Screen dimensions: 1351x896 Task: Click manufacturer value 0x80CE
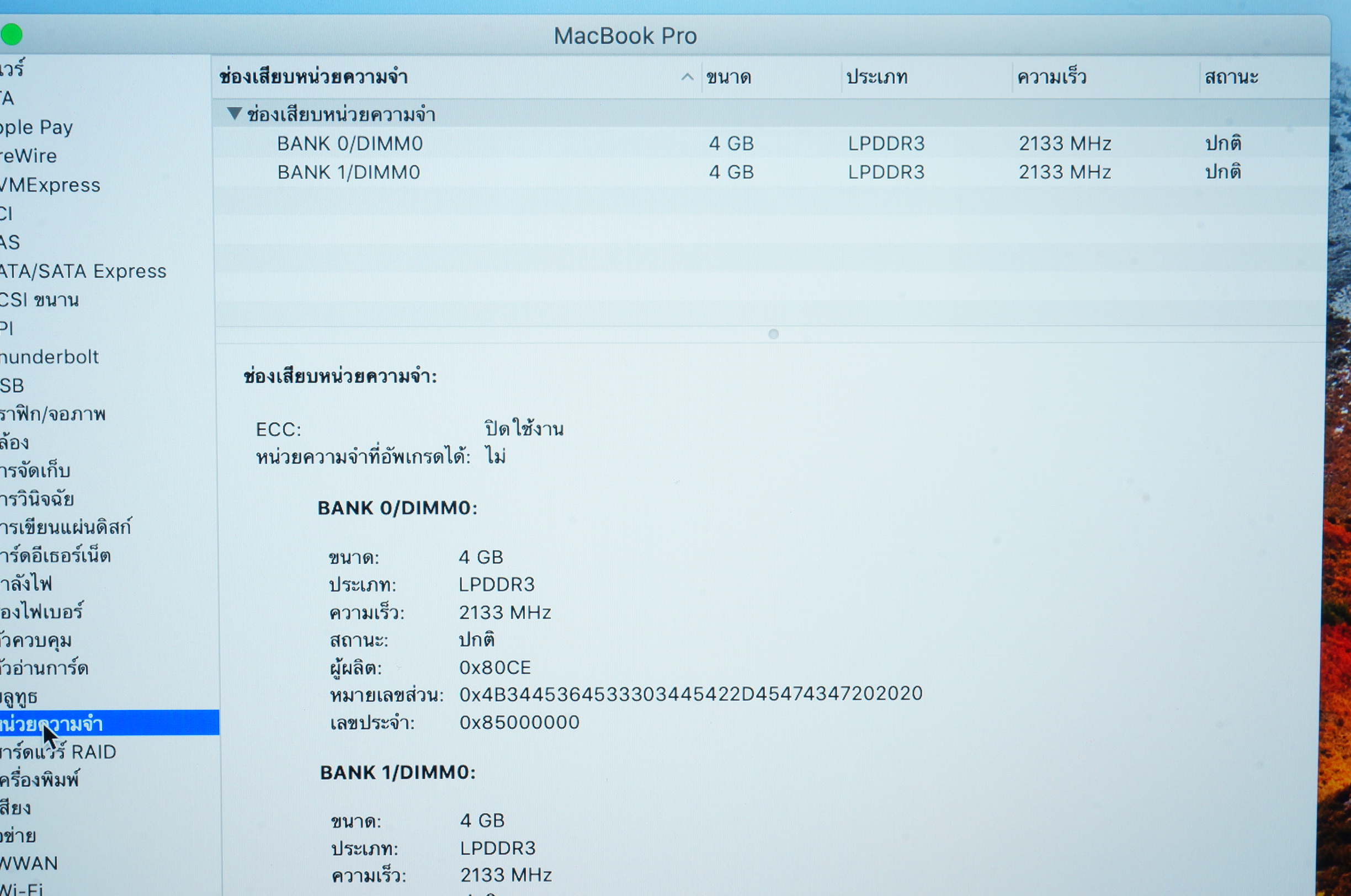point(496,668)
